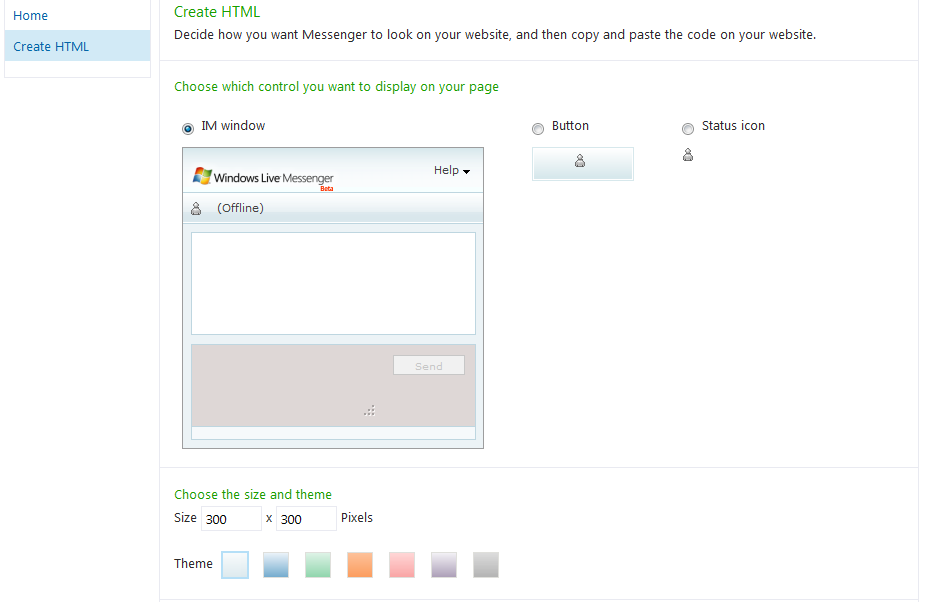
Task: Select the pink theme swatch
Action: [x=402, y=565]
